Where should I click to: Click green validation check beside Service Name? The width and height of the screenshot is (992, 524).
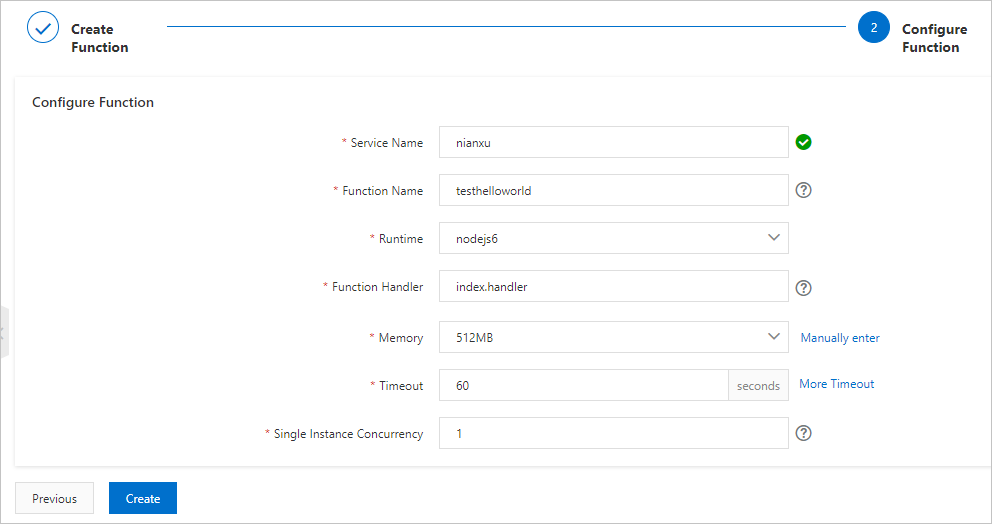803,142
